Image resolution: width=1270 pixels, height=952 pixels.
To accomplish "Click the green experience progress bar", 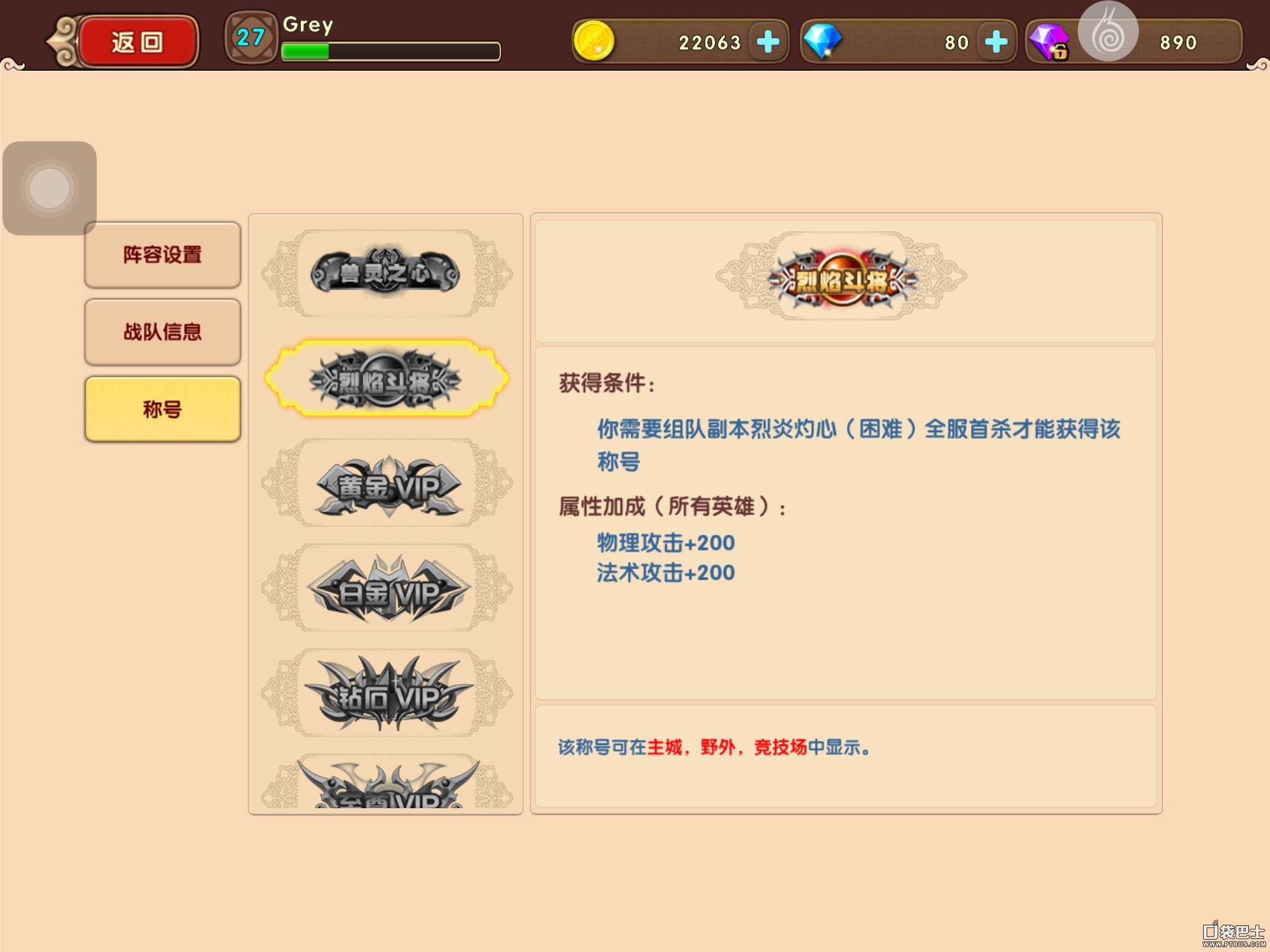I will point(391,51).
